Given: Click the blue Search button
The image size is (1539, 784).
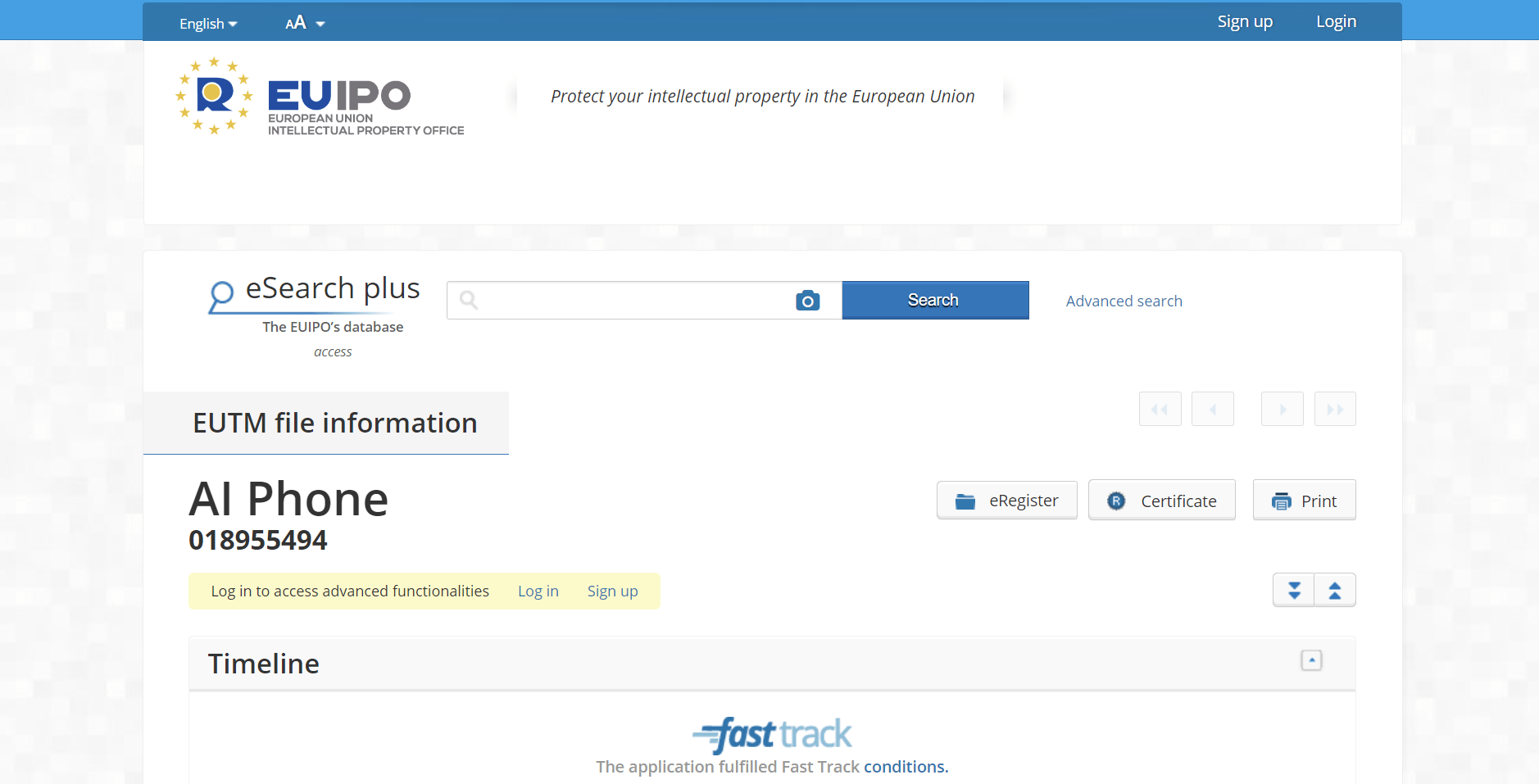Looking at the screenshot, I should point(935,300).
